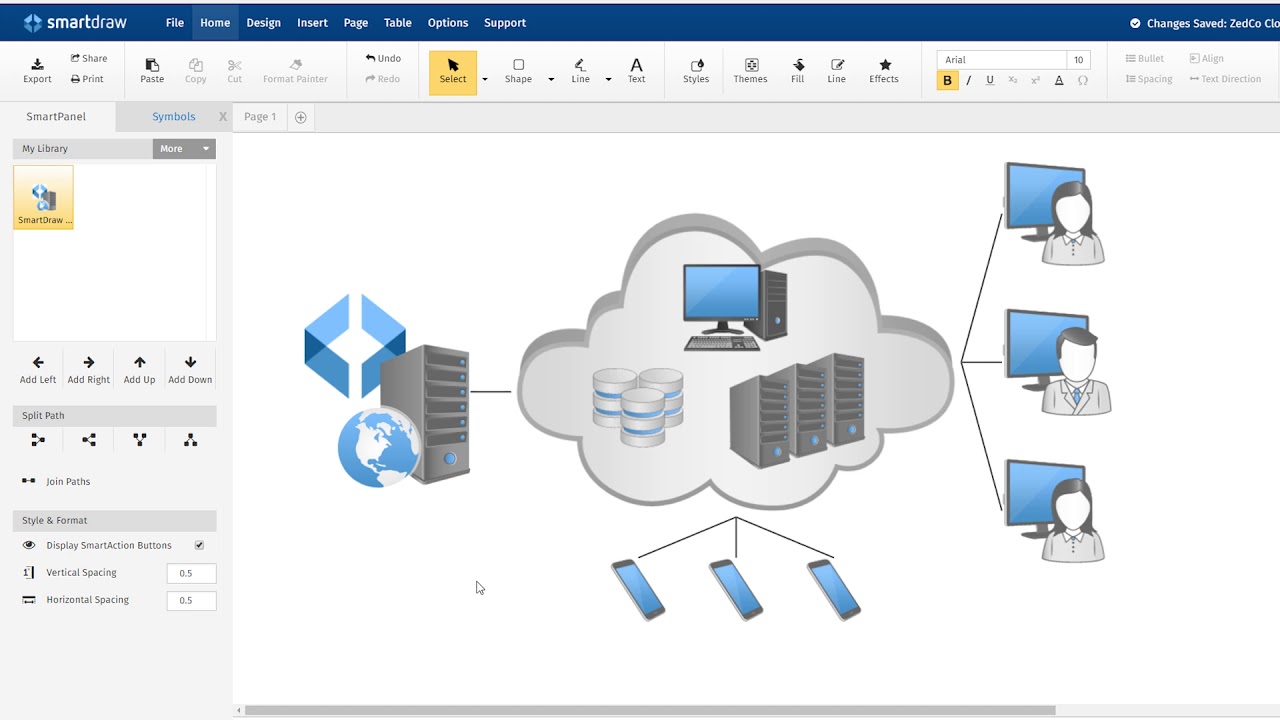The image size is (1280, 720).
Task: Uncheck Display SmartAction Buttons checkbox
Action: click(x=199, y=545)
